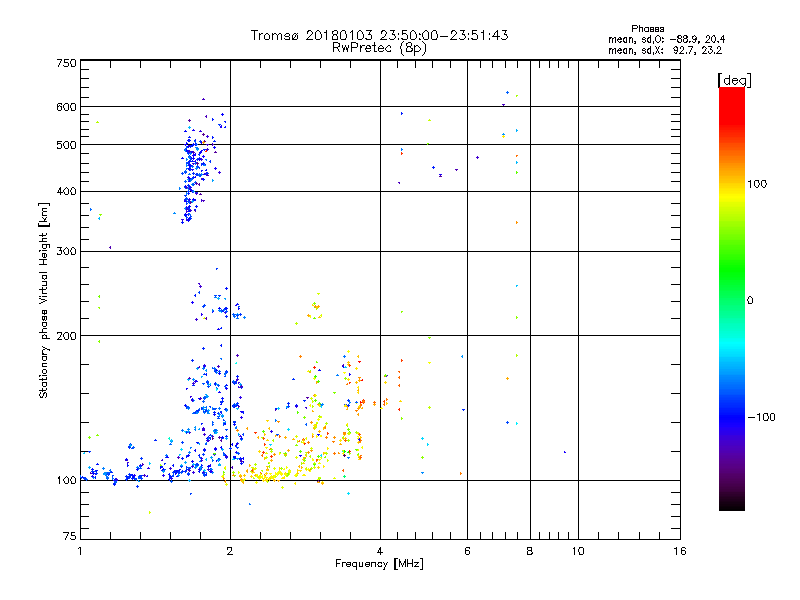The image size is (800, 600).
Task: Click the y-axis 400 tick label
Action: coord(67,192)
